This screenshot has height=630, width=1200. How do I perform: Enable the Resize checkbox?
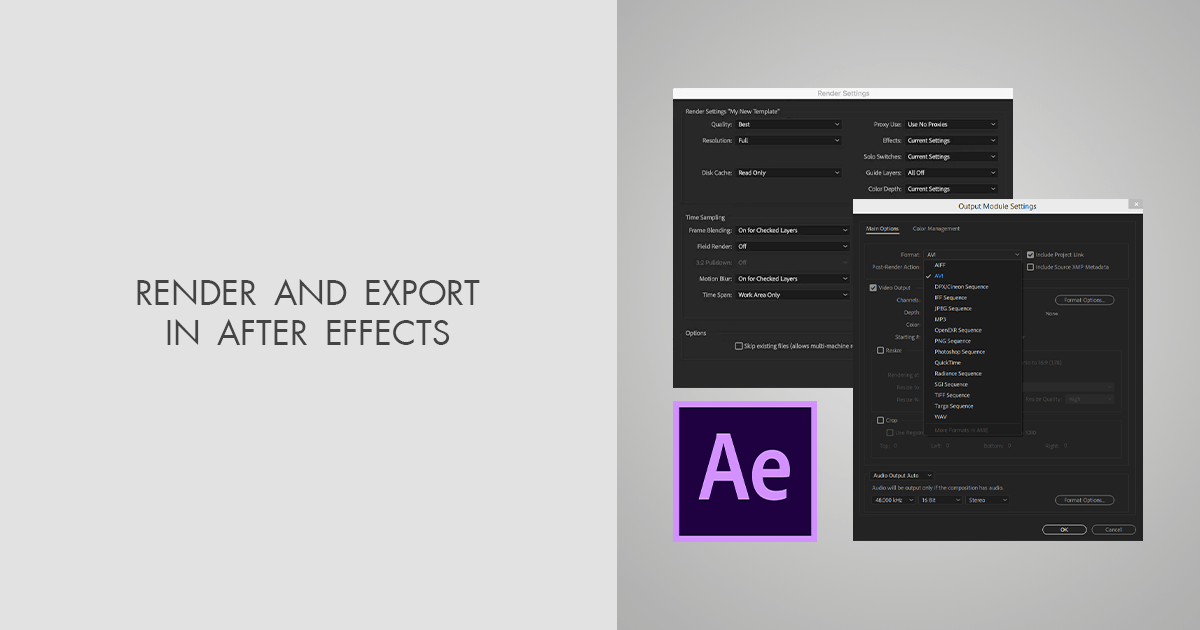click(x=880, y=350)
